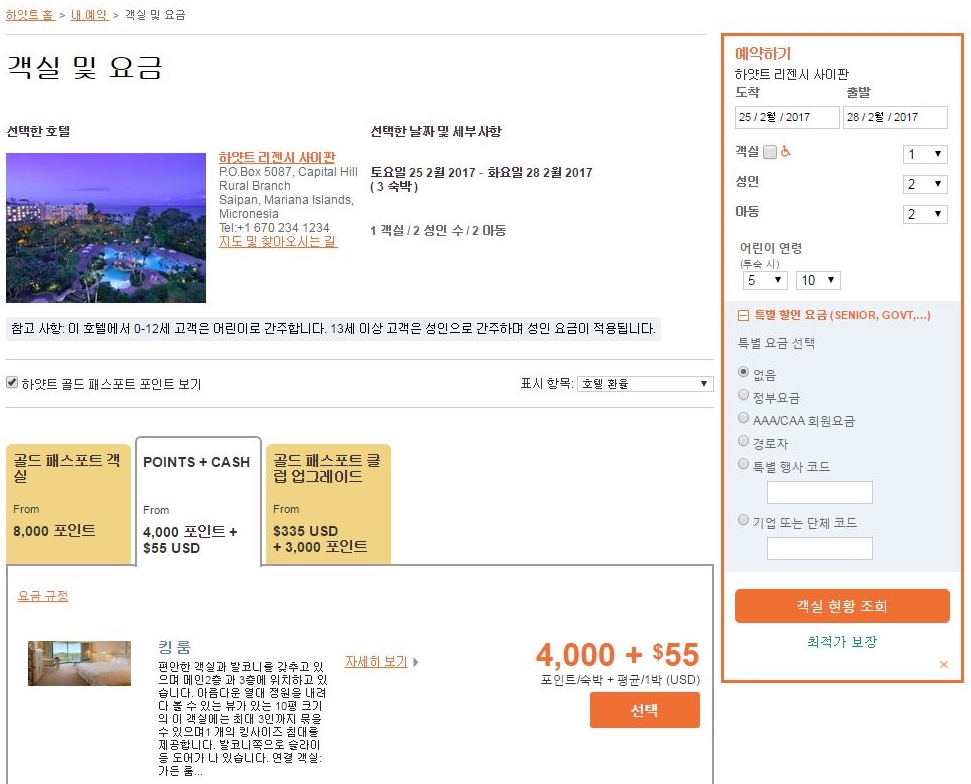Screen dimensions: 971x784
Task: Click the 도착 arrival date field
Action: [787, 117]
